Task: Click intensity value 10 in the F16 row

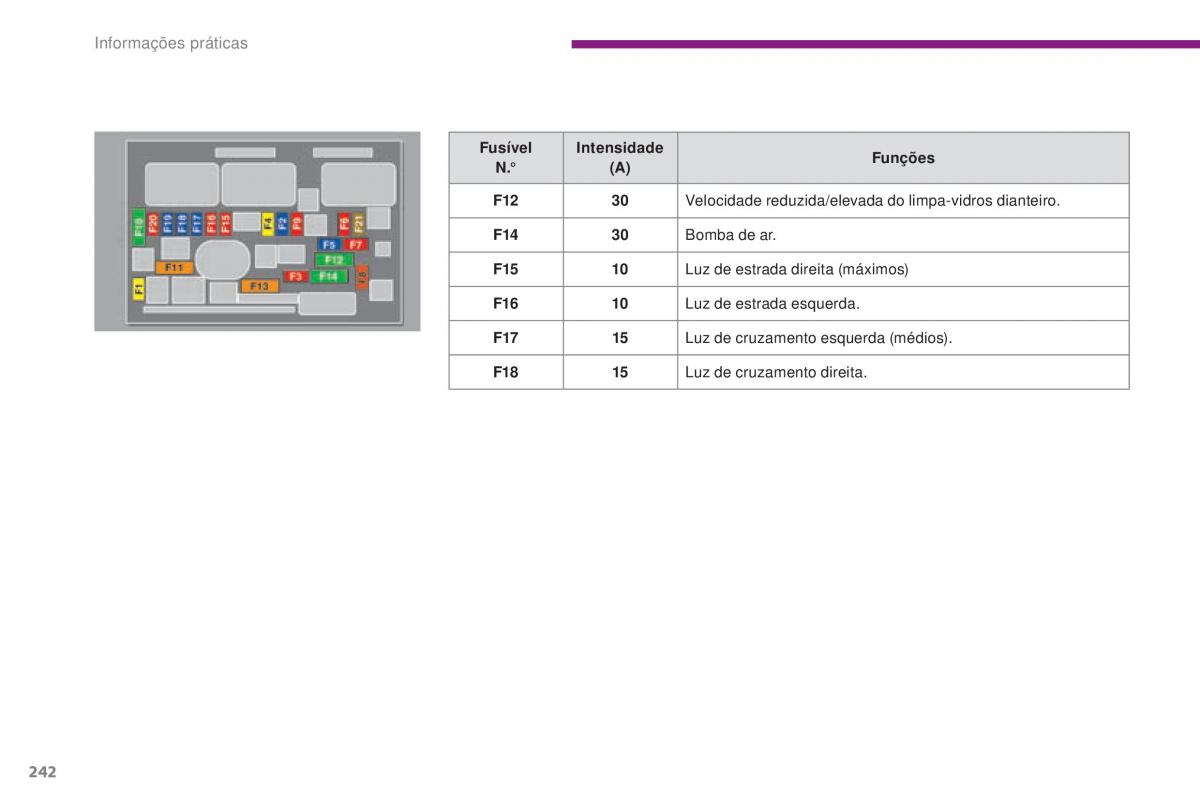Action: tap(620, 303)
